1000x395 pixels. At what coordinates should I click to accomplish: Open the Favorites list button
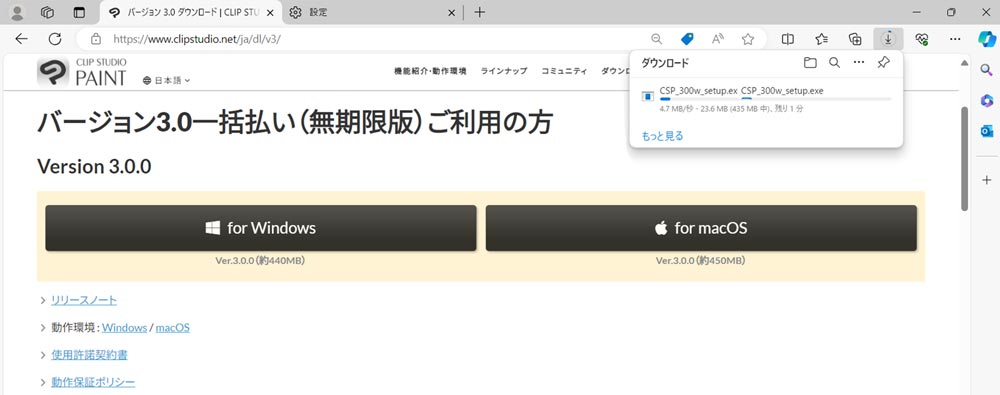[x=821, y=39]
